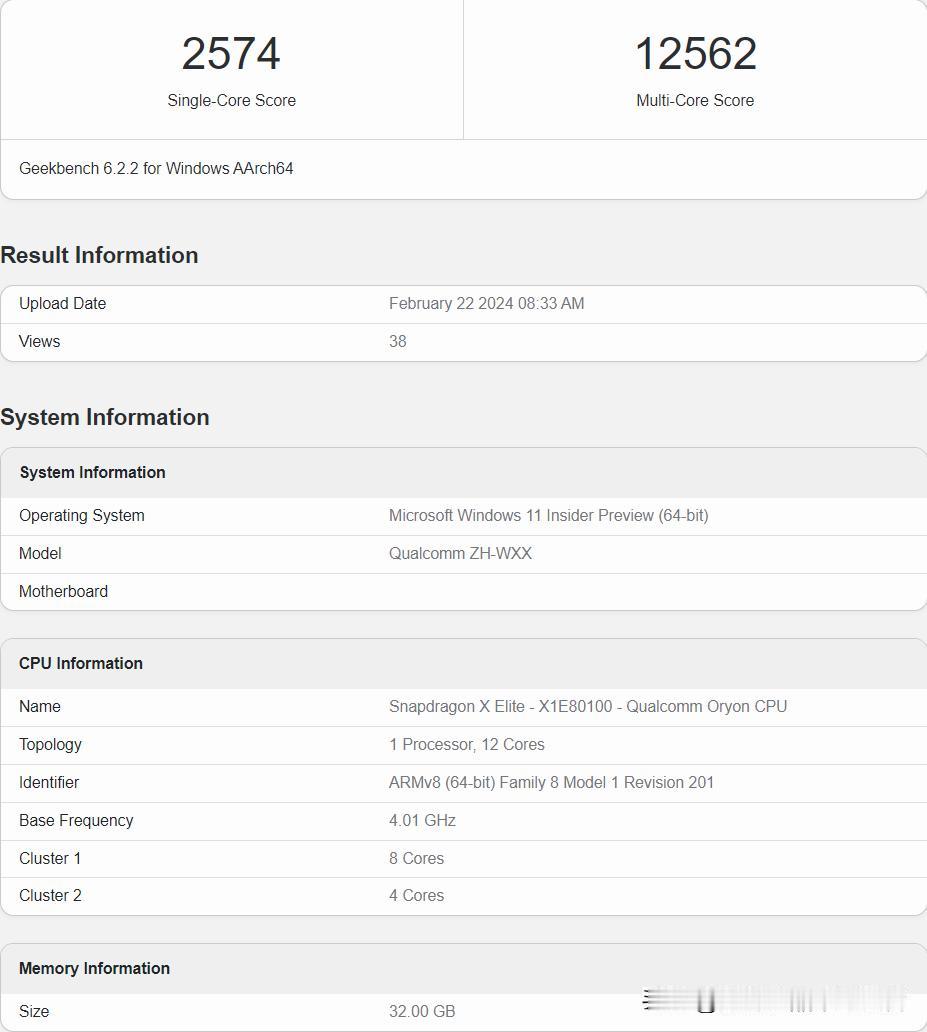Click the Geekbench 6.2.2 for Windows AArch64 text
The image size is (927, 1032).
pos(156,168)
